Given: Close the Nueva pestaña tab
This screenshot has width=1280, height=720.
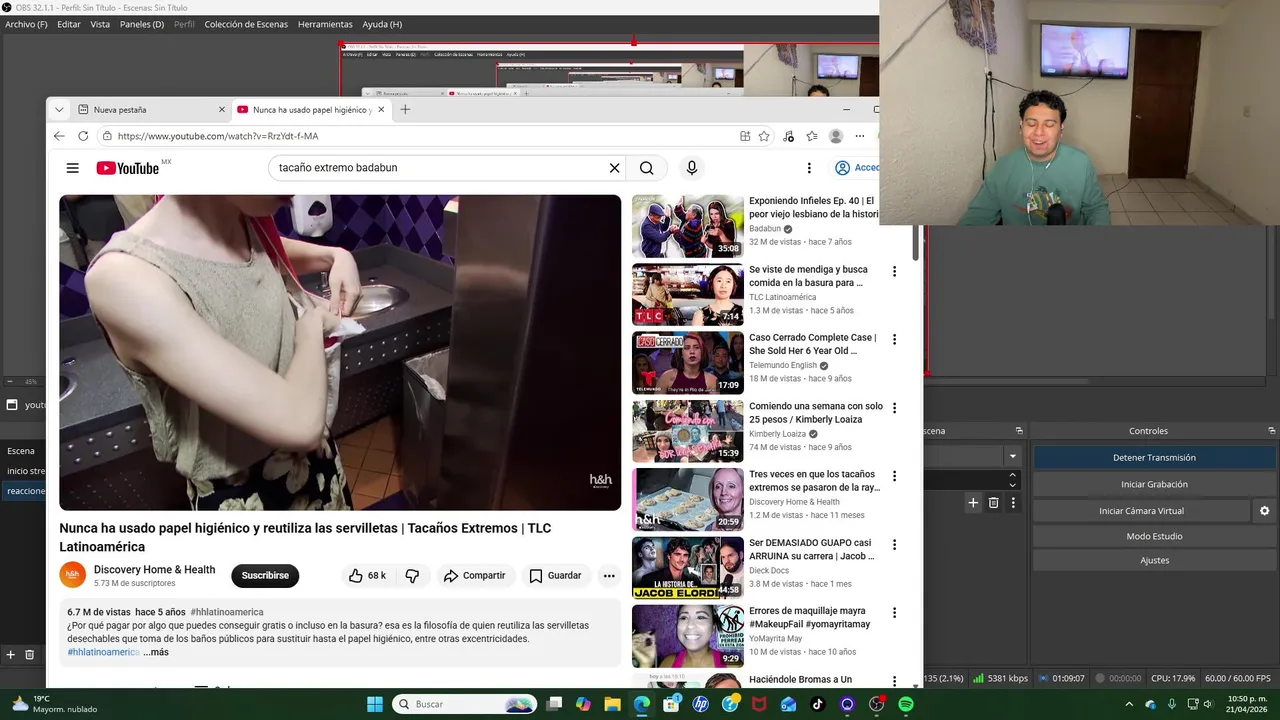Looking at the screenshot, I should (x=222, y=110).
